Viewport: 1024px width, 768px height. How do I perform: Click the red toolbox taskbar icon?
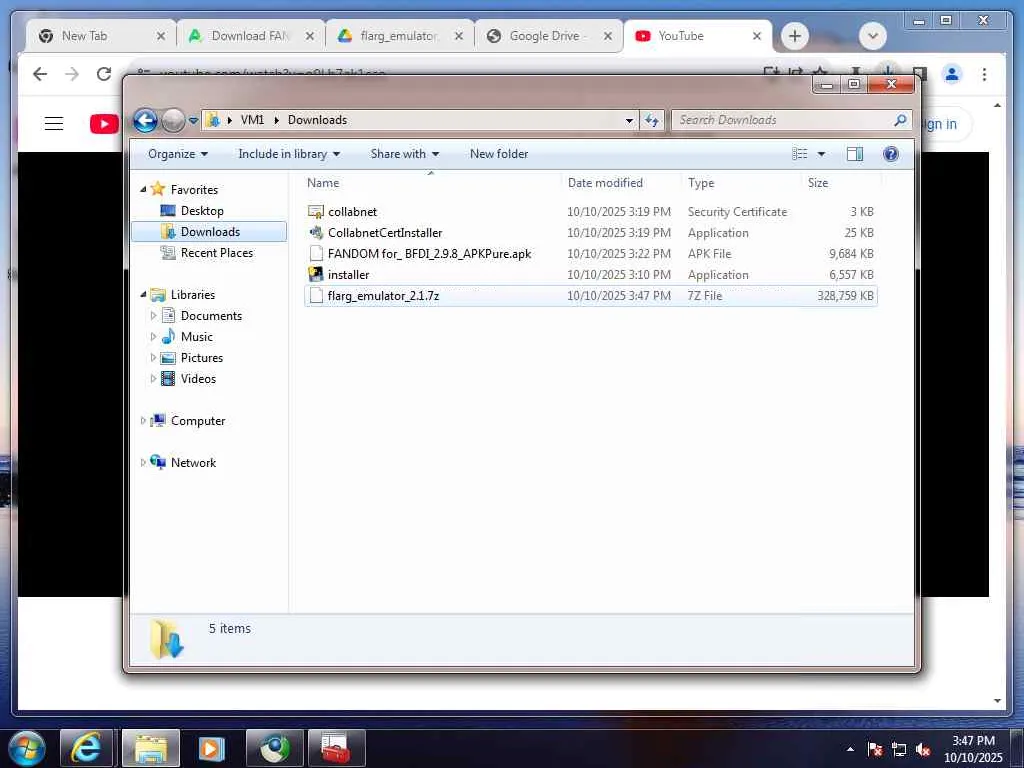coord(336,748)
